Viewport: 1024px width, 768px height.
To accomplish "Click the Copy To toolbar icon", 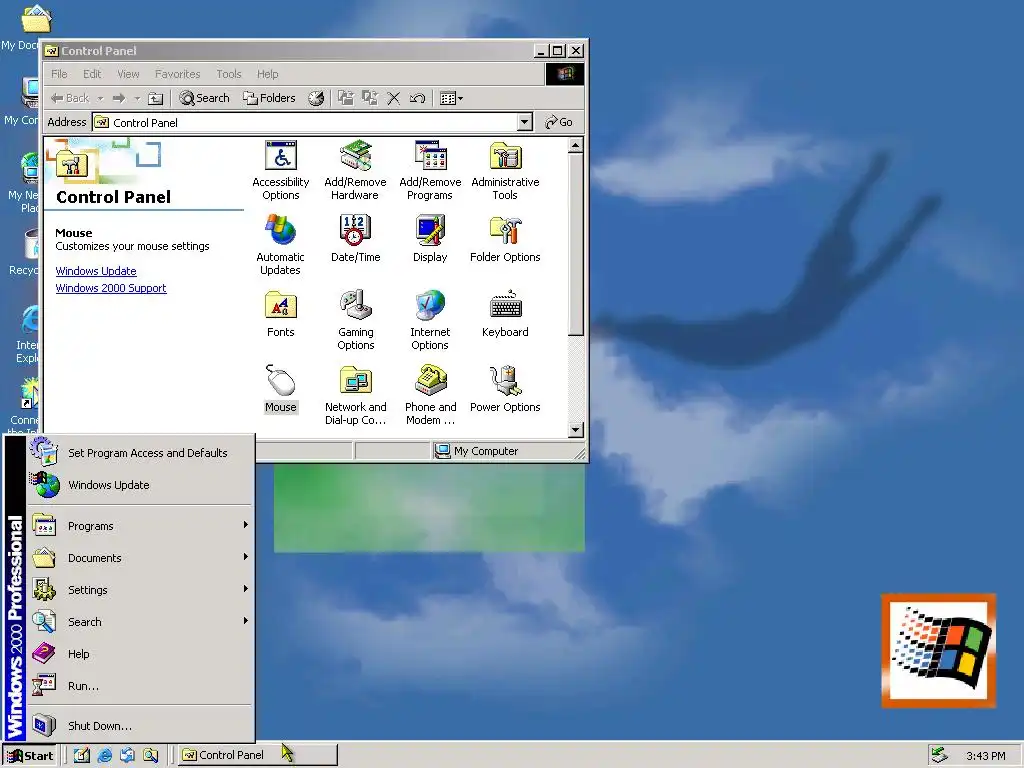I will click(x=370, y=99).
